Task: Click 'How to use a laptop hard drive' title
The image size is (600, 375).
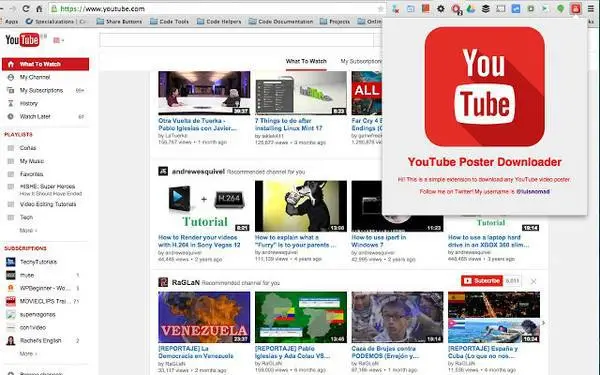Action: pos(489,241)
